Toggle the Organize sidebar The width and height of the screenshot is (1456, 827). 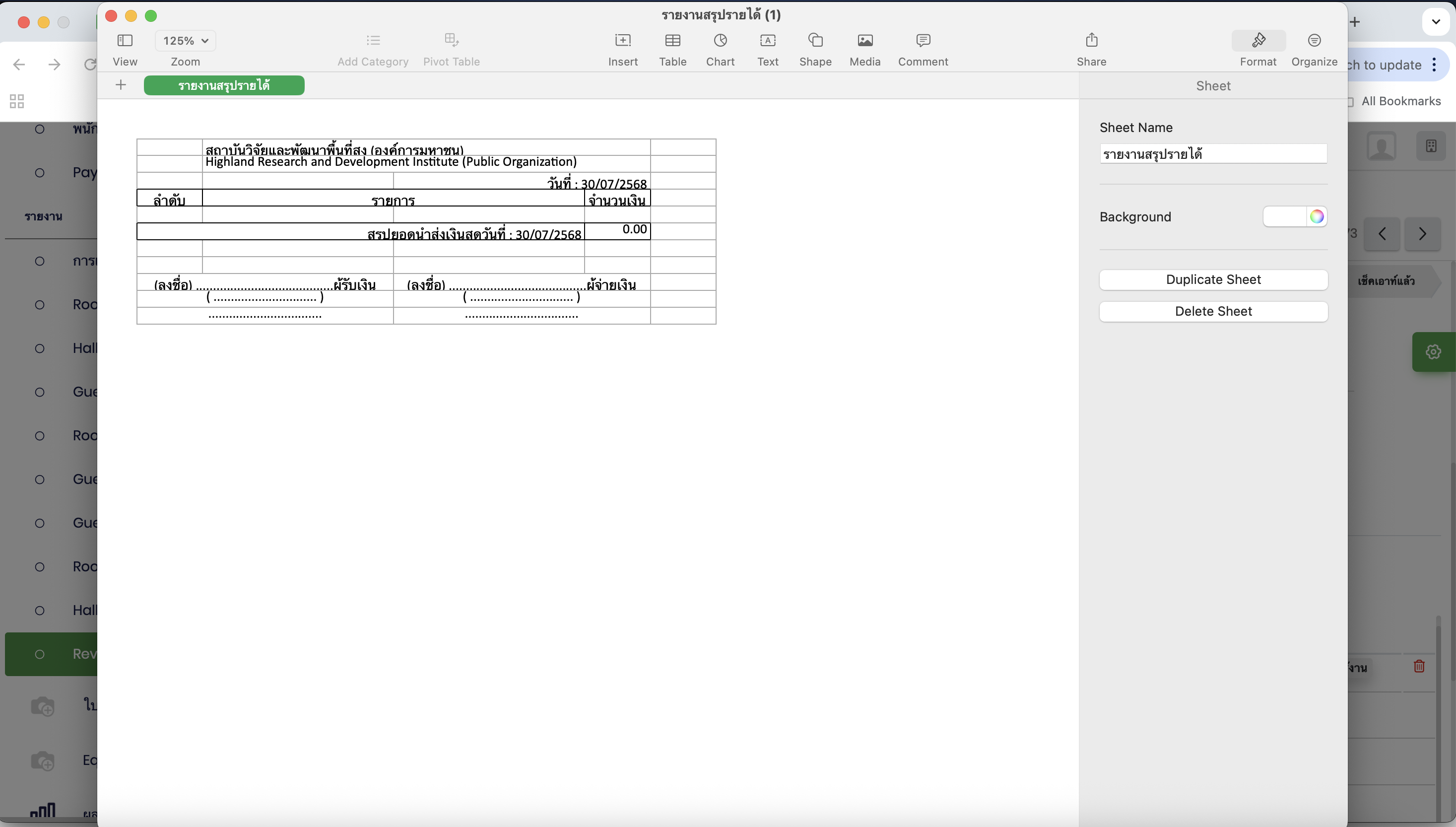coord(1314,41)
